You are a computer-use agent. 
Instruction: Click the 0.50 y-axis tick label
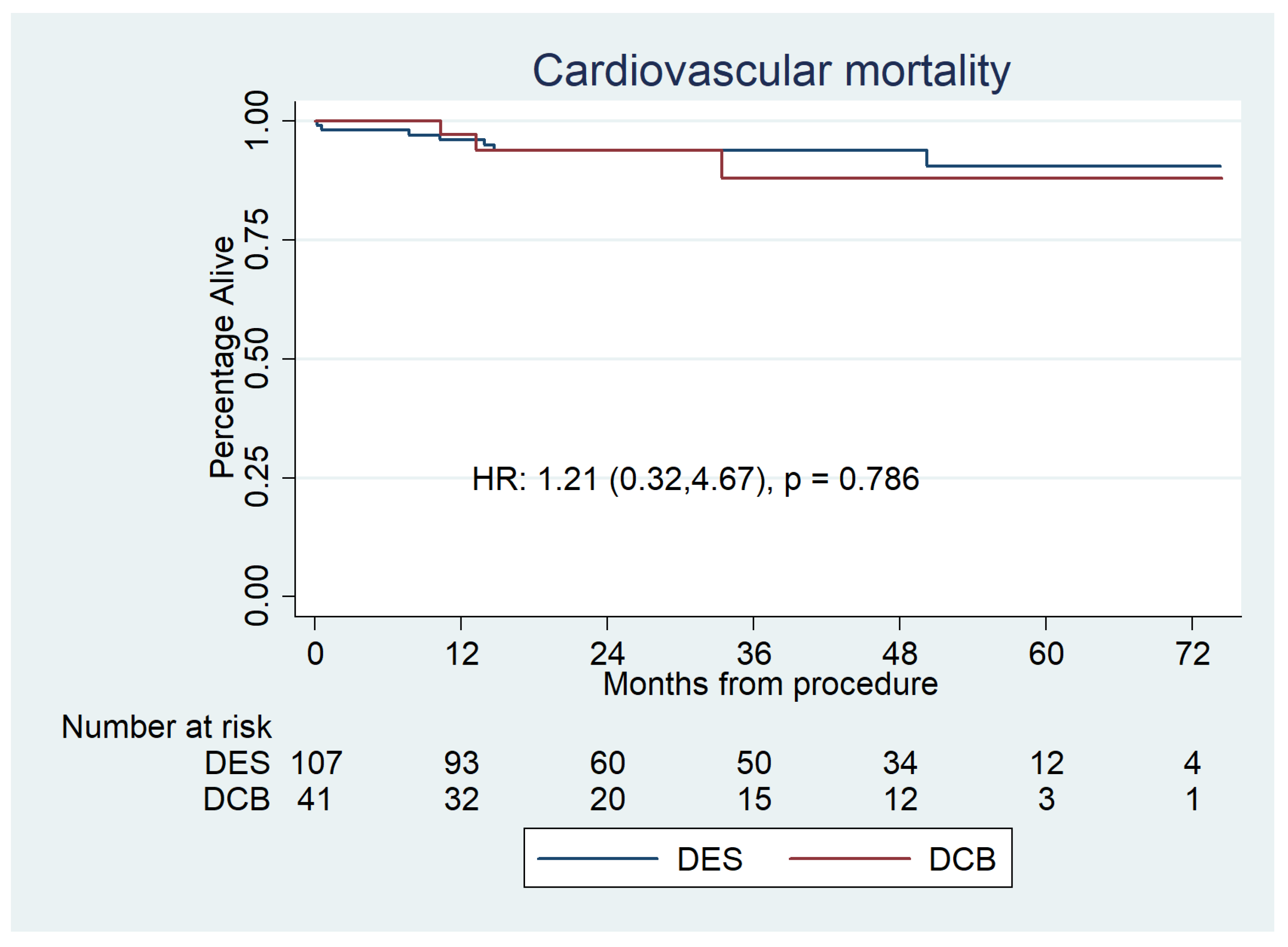tap(257, 358)
